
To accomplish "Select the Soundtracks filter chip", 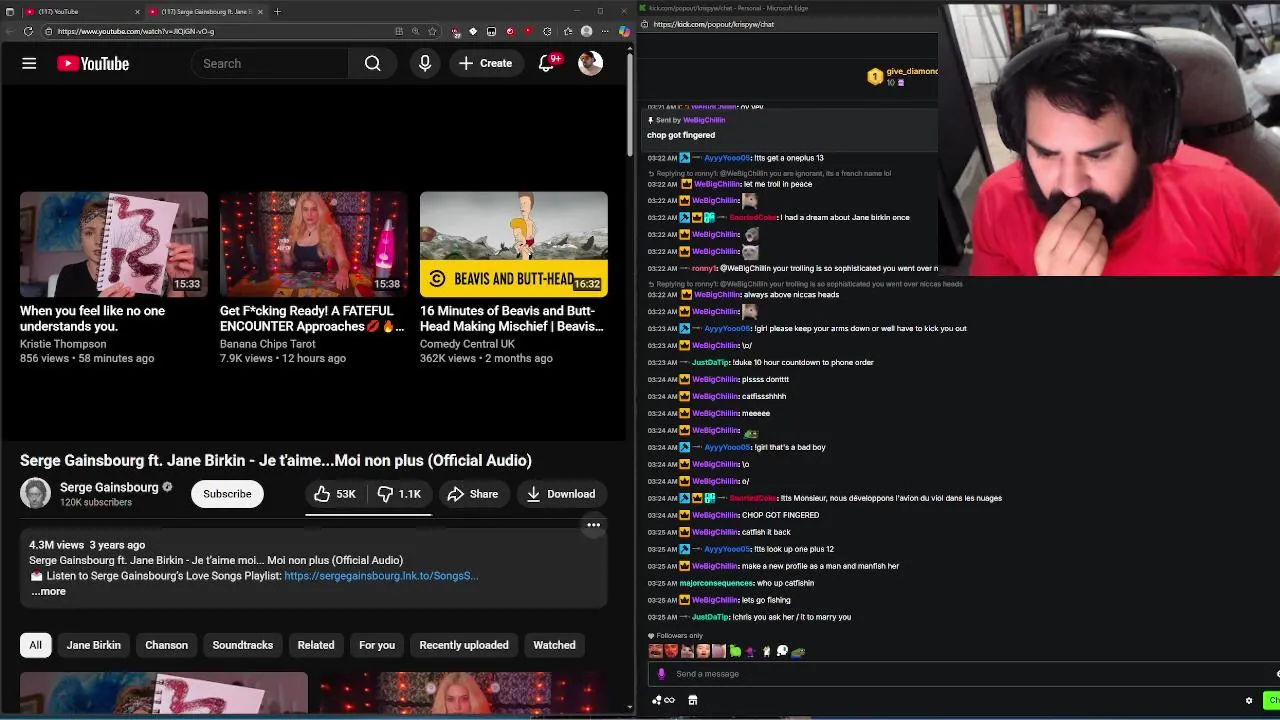I will point(242,645).
